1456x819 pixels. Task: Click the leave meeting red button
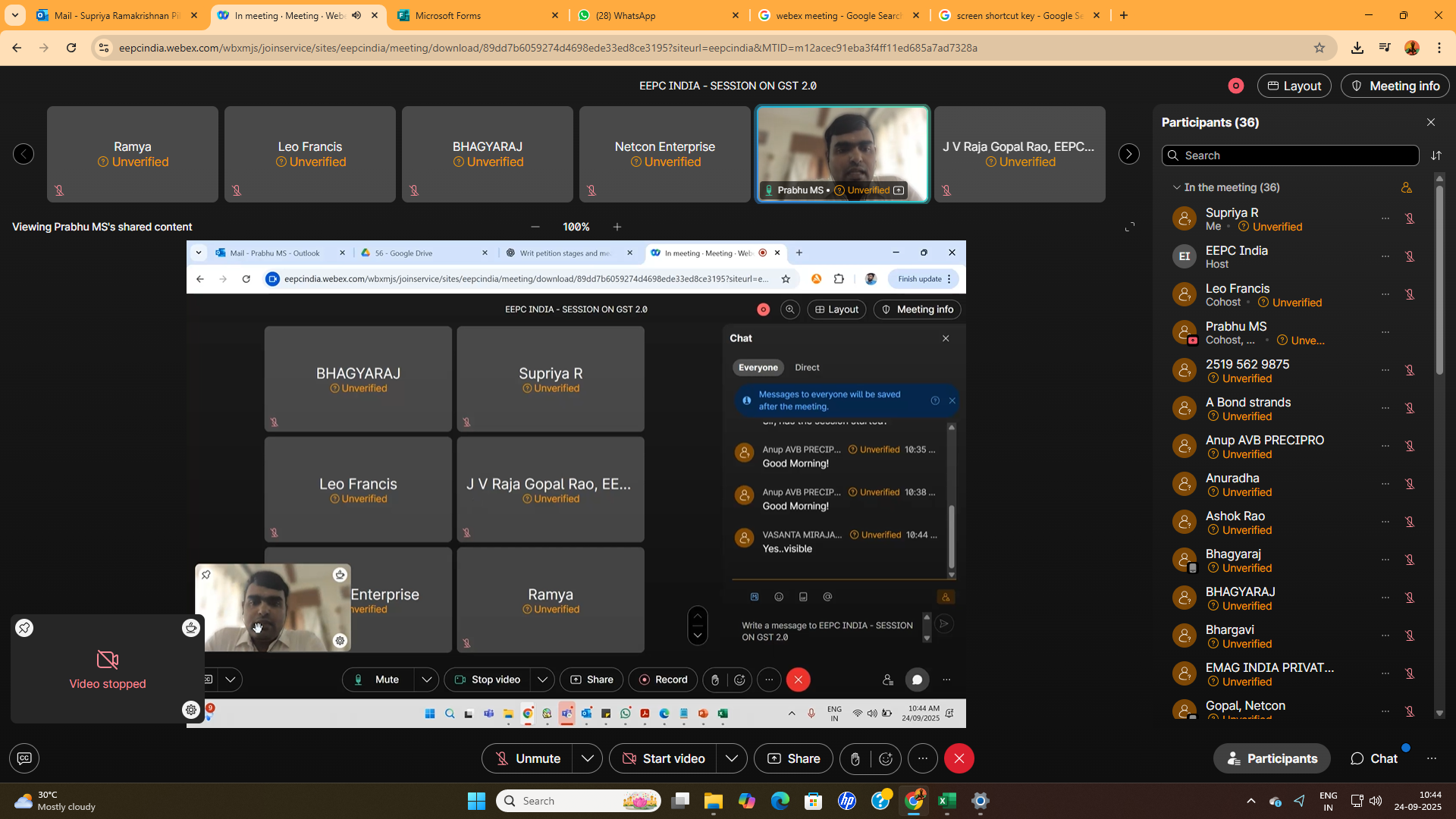pos(959,759)
